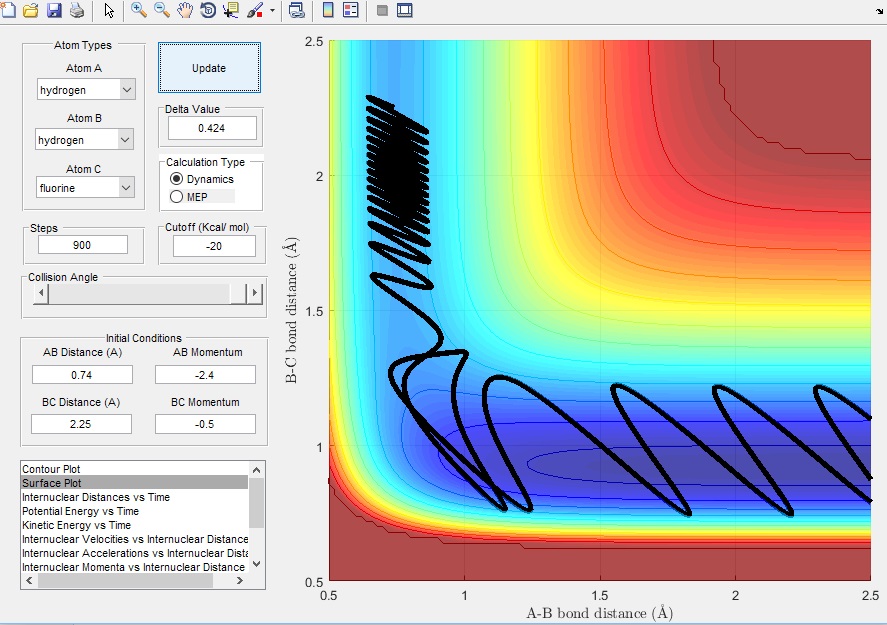Screen dimensions: 887x625
Task: Open a file with the folder icon
Action: tap(31, 10)
